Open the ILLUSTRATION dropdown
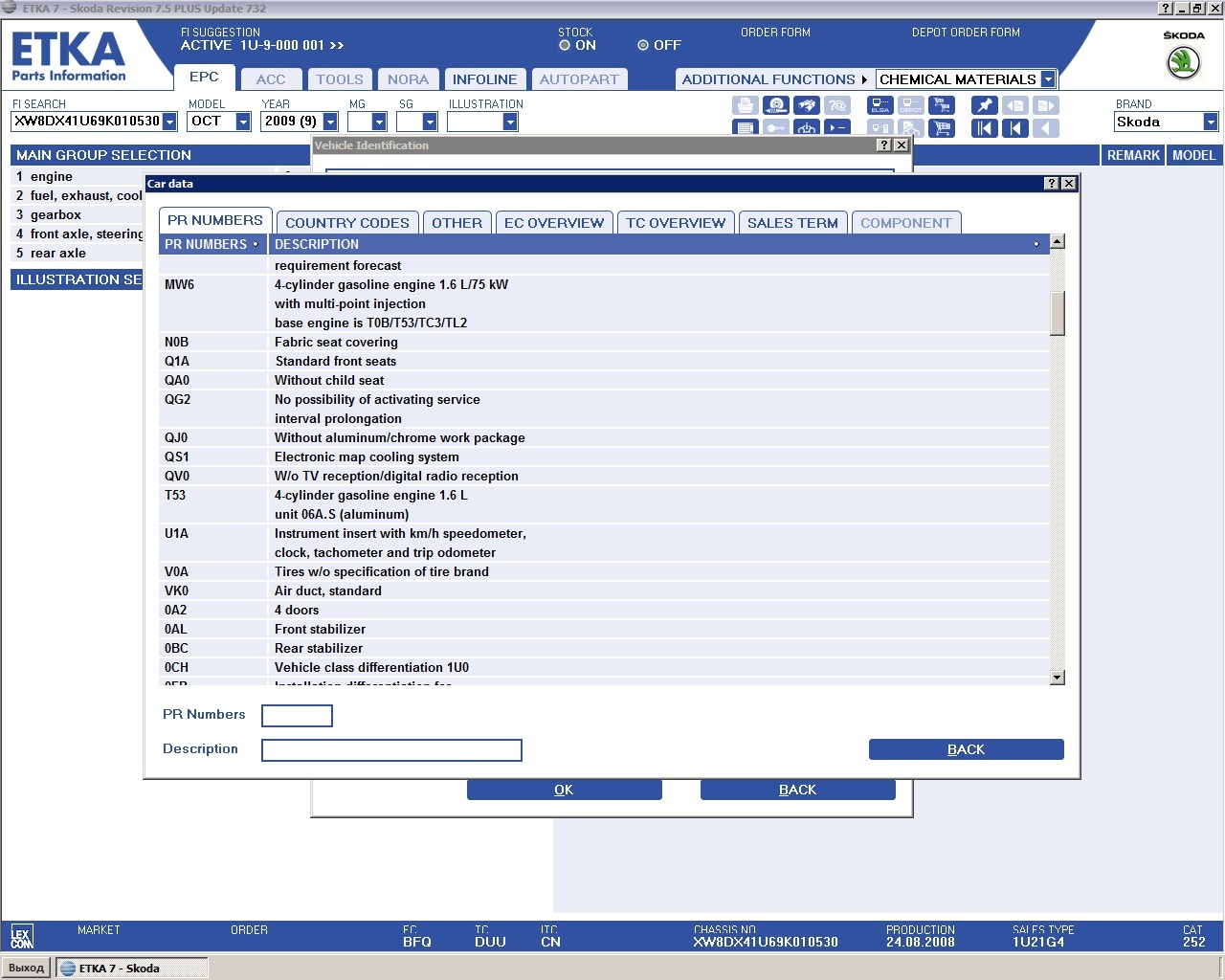 [x=510, y=122]
